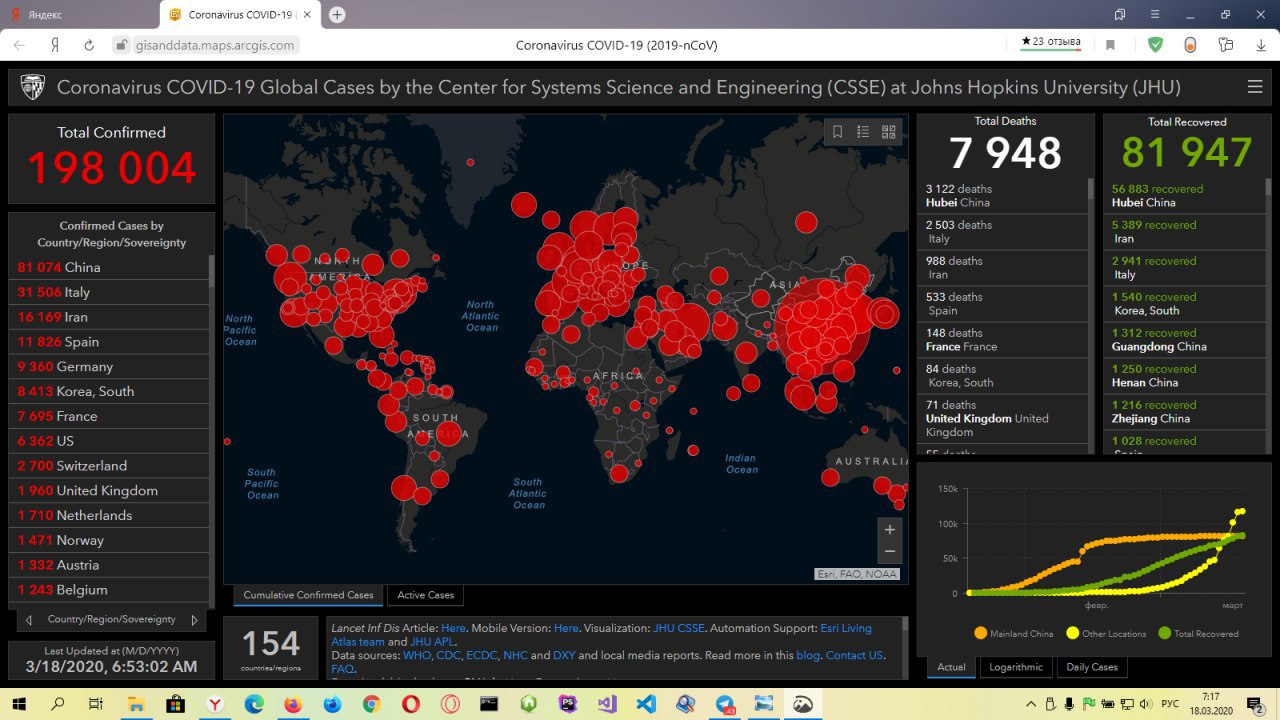This screenshot has height=720, width=1280.
Task: Open the browser downloads icon
Action: coord(1260,45)
